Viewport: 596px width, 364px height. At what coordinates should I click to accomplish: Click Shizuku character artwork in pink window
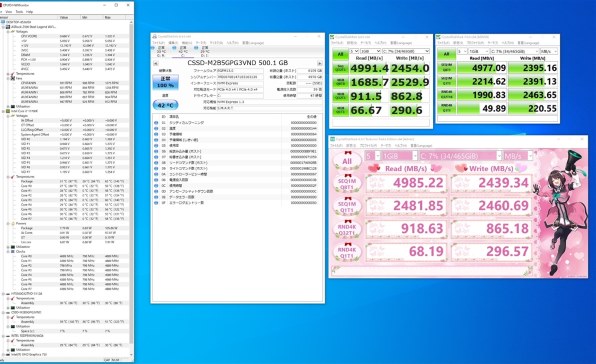561,213
